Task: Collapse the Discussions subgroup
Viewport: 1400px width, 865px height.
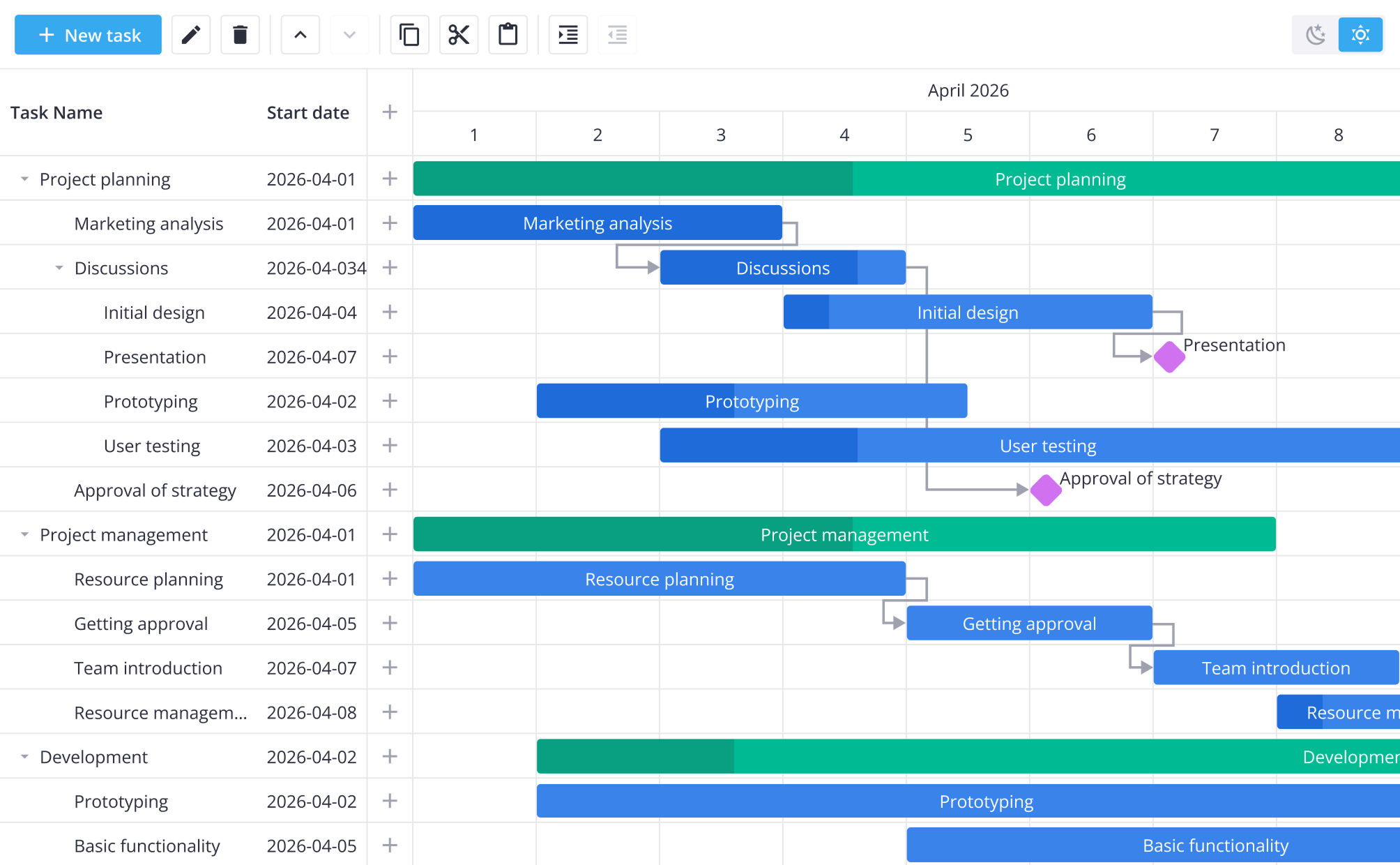Action: tap(59, 268)
